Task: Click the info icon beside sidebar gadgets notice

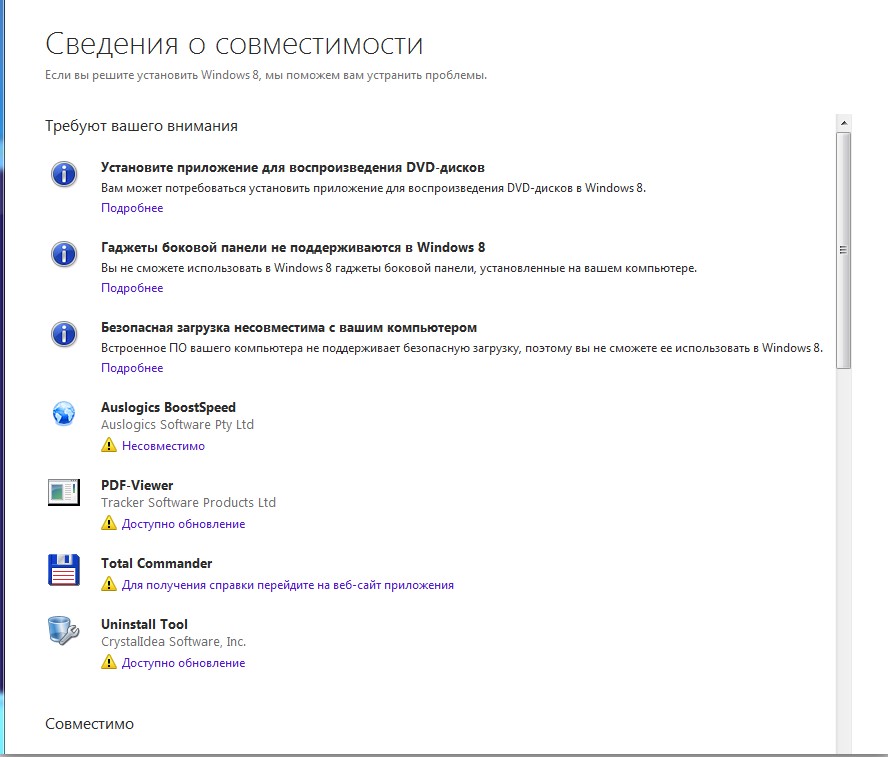Action: click(64, 254)
